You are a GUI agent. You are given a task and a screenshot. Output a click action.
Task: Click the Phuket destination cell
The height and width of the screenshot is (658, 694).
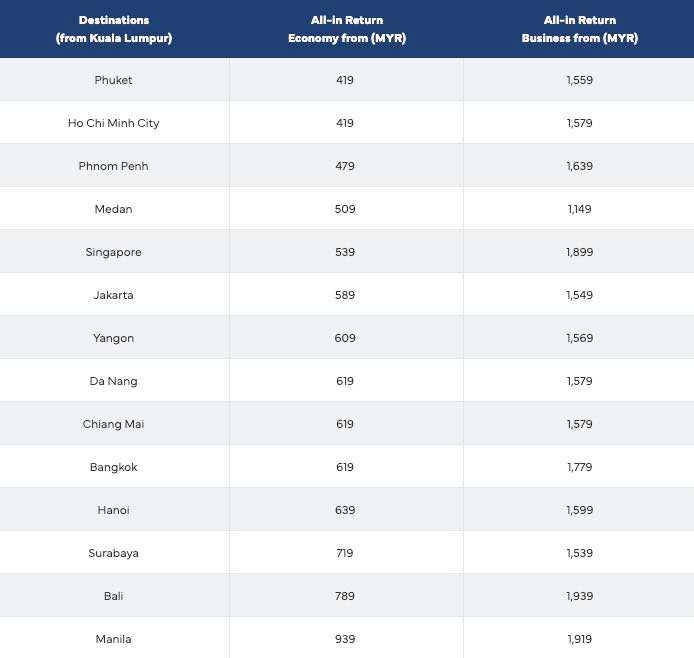(114, 80)
